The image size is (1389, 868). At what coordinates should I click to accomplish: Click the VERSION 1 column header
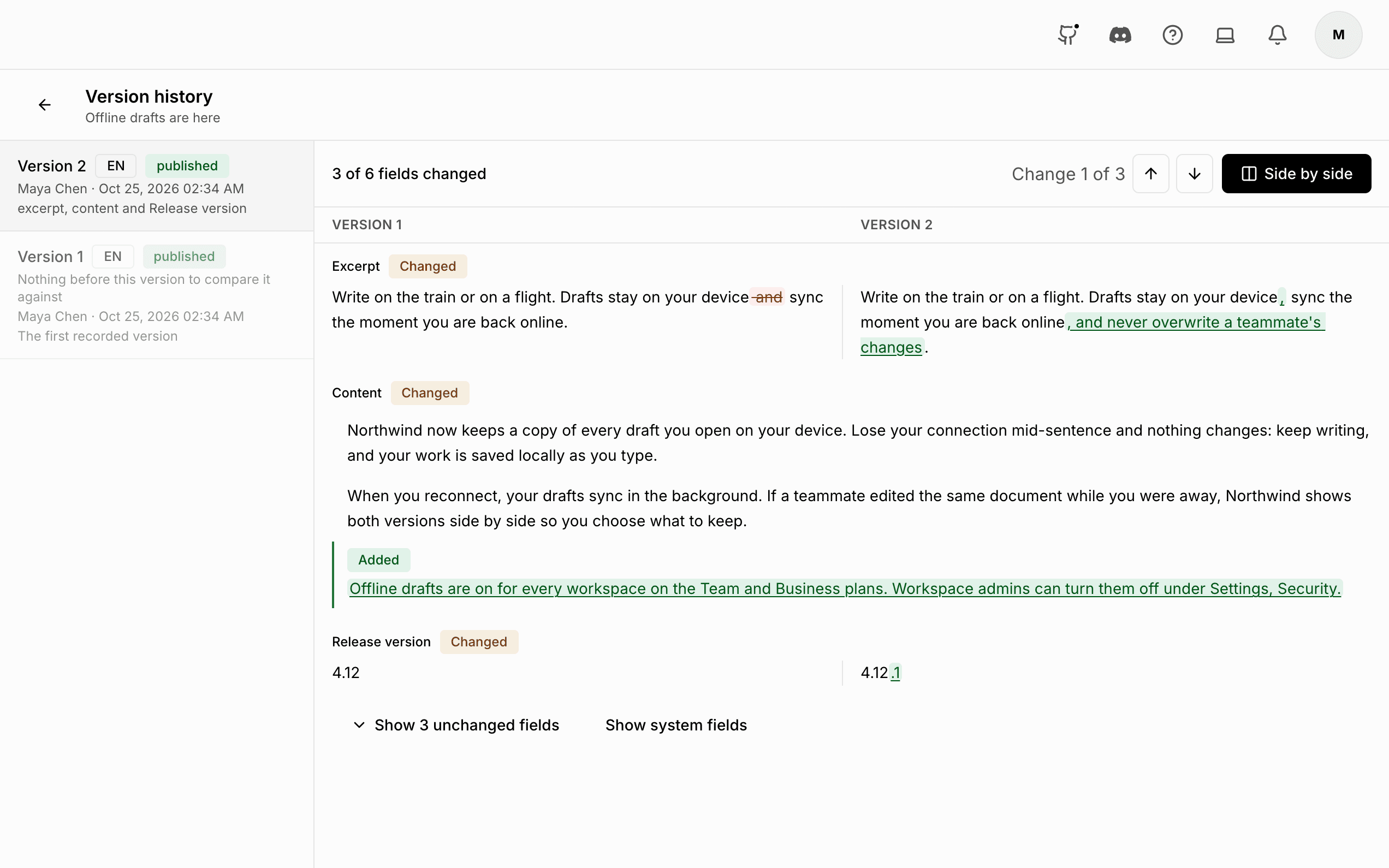[367, 225]
